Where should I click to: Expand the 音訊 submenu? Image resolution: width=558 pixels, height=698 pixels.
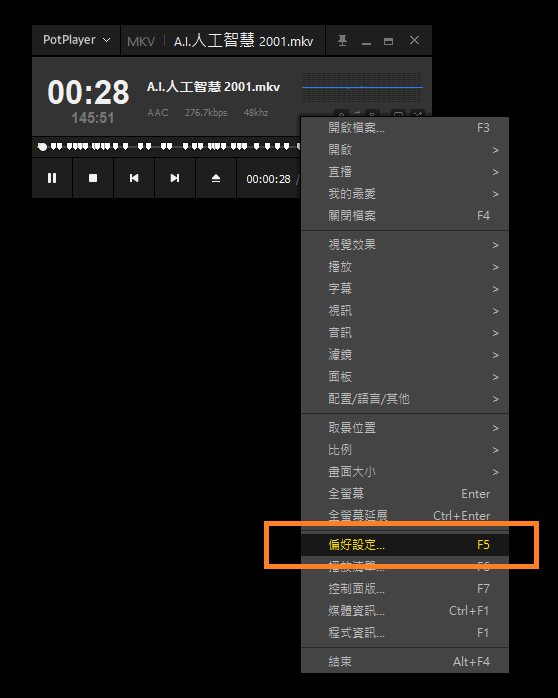click(405, 333)
